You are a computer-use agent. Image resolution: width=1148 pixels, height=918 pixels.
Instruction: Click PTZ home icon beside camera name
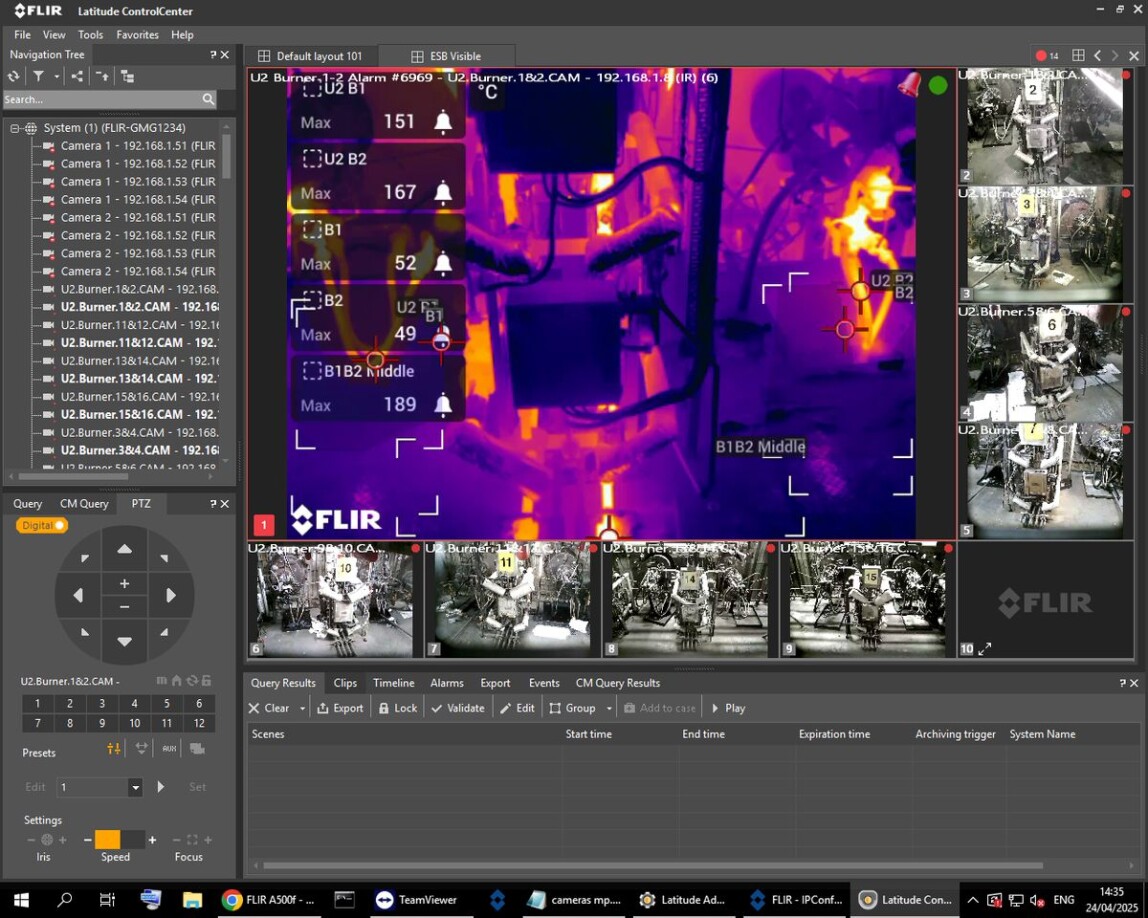pos(176,681)
